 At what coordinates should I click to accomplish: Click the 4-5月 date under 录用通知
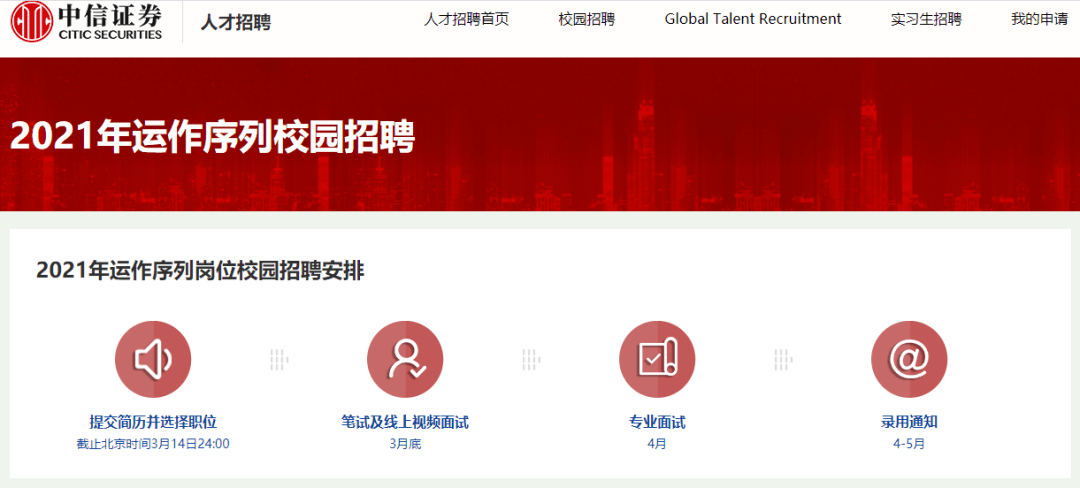pos(909,444)
